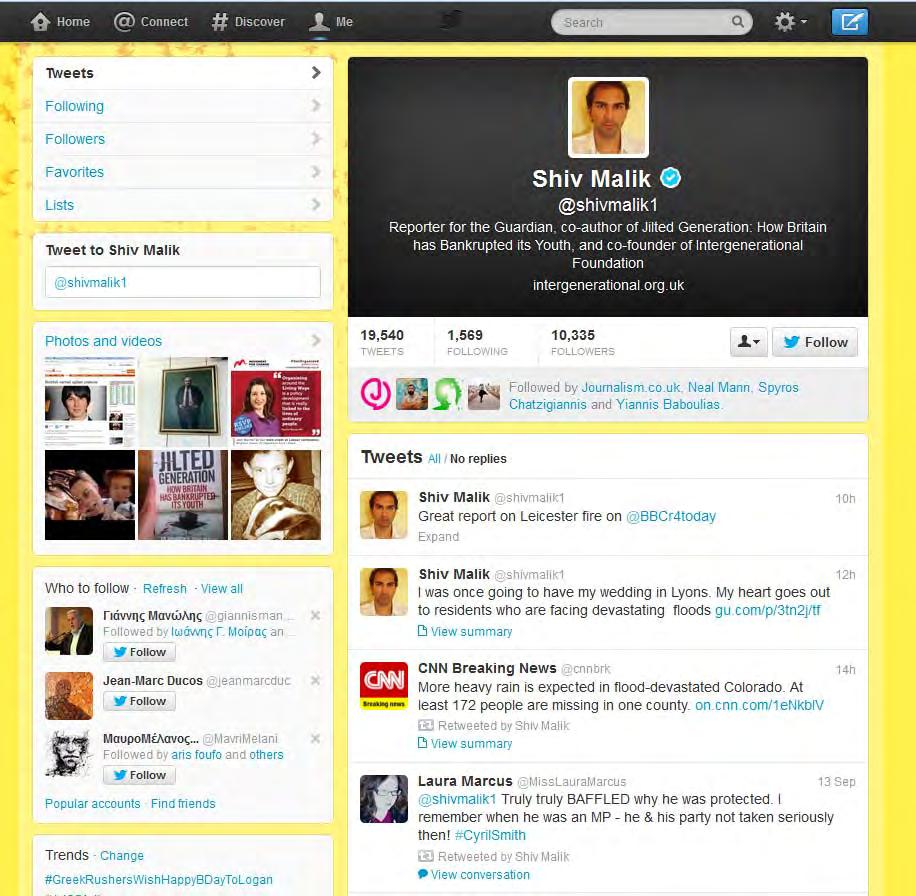Follow the MavriMelani account

tap(140, 775)
